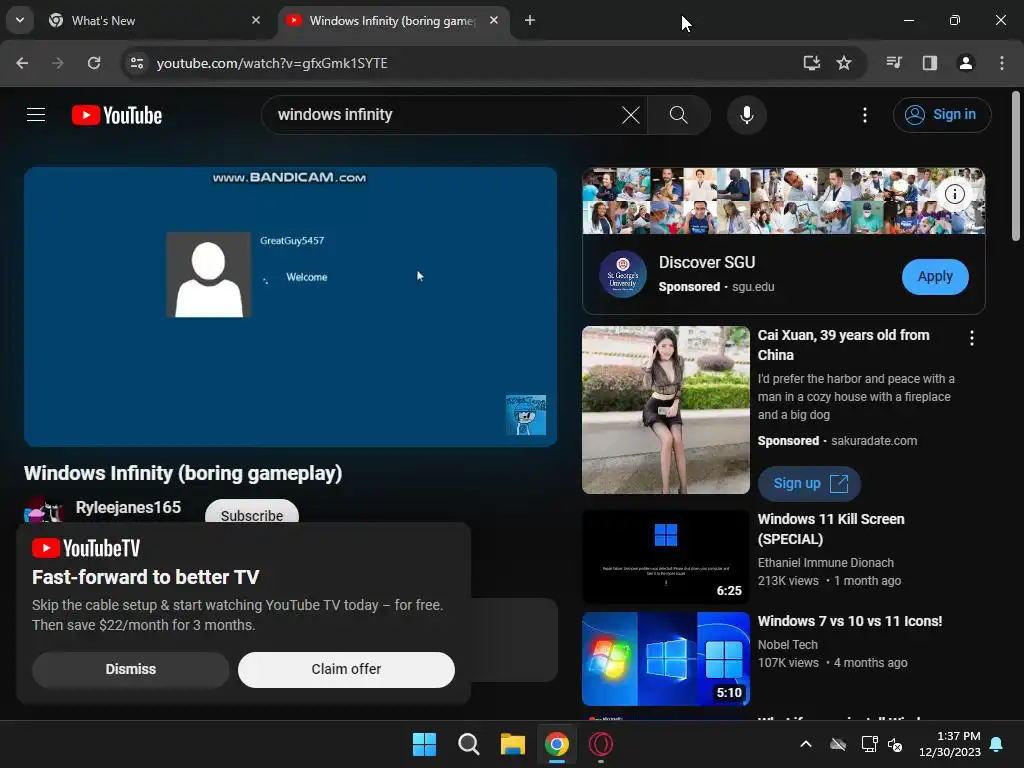
Task: Close the Windows Infinity tab
Action: click(x=494, y=20)
